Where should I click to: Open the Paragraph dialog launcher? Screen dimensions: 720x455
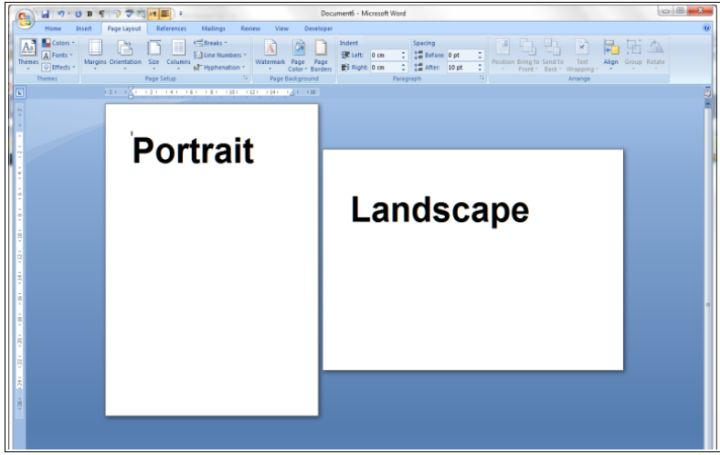(x=482, y=79)
